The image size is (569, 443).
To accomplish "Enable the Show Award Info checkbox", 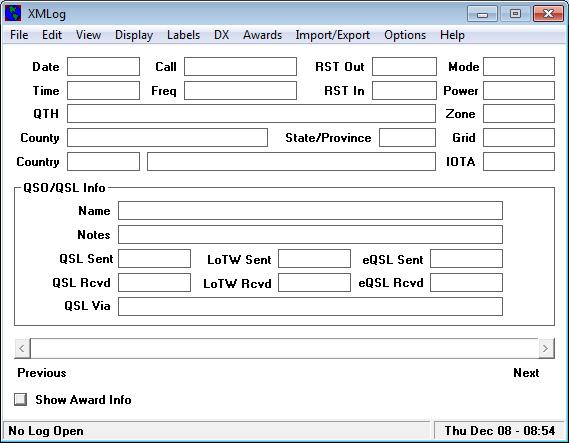I will (x=20, y=399).
